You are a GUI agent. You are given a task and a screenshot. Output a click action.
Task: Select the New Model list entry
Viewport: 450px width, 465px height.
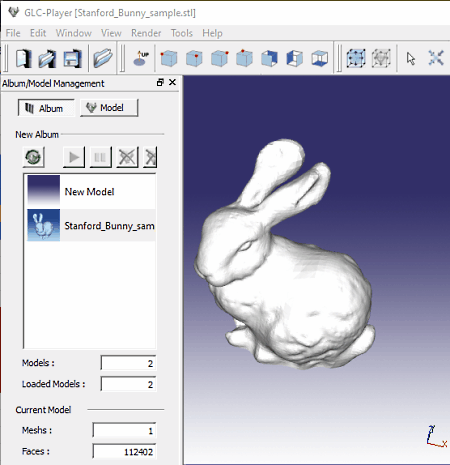pyautogui.click(x=91, y=191)
